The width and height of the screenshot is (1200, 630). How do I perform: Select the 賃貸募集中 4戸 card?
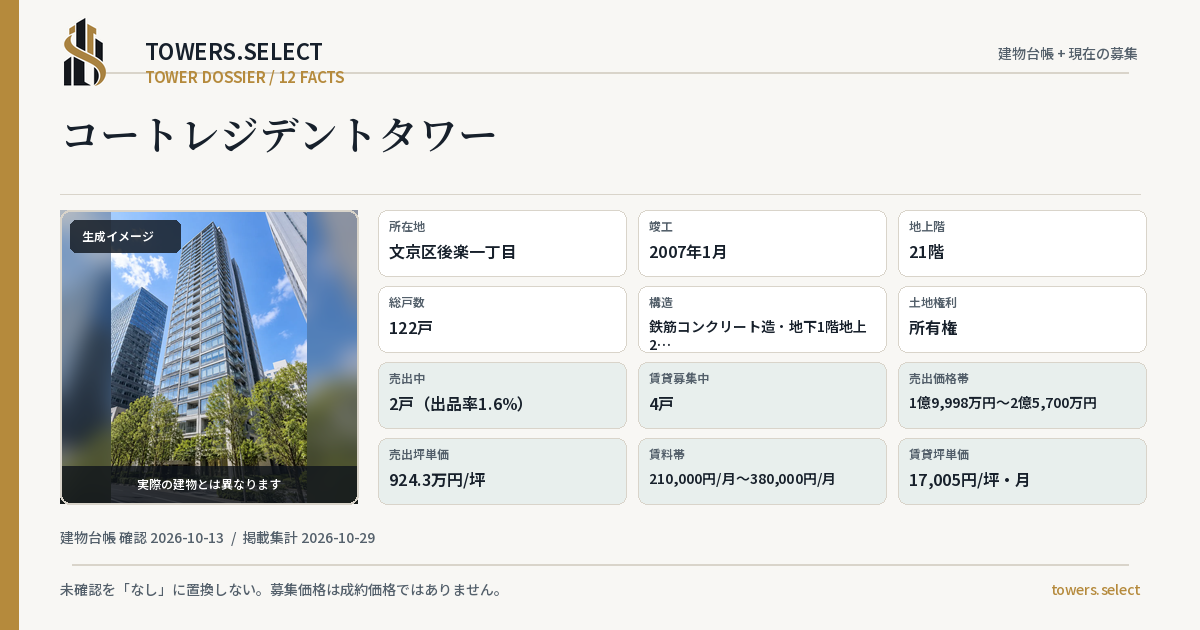click(x=762, y=395)
